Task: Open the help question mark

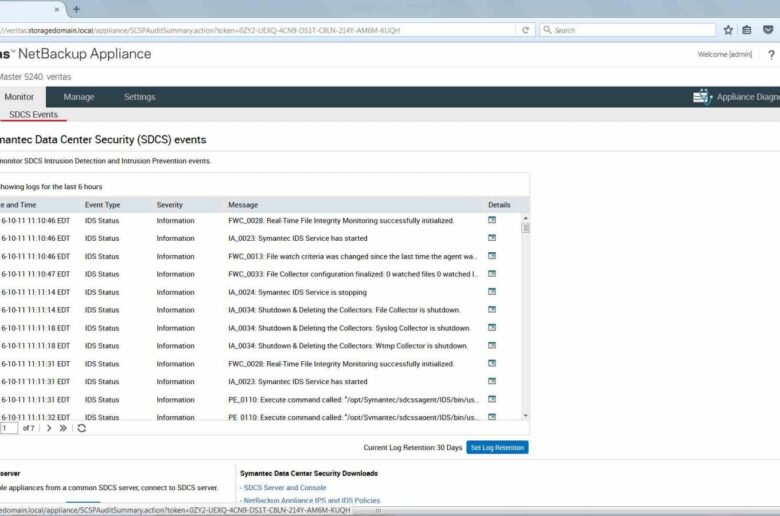Action: [x=771, y=55]
